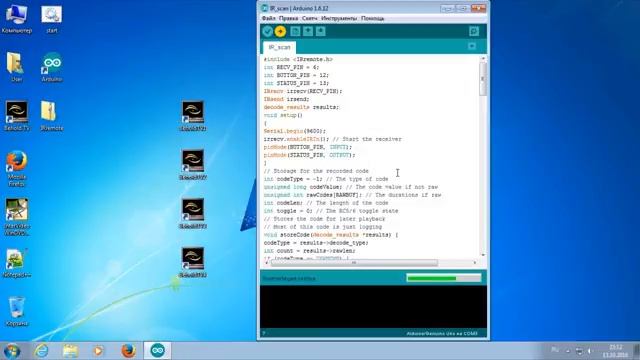Click the line "int RECV_PIN = 6;"
Image resolution: width=640 pixels, height=360 pixels.
pyautogui.click(x=291, y=67)
